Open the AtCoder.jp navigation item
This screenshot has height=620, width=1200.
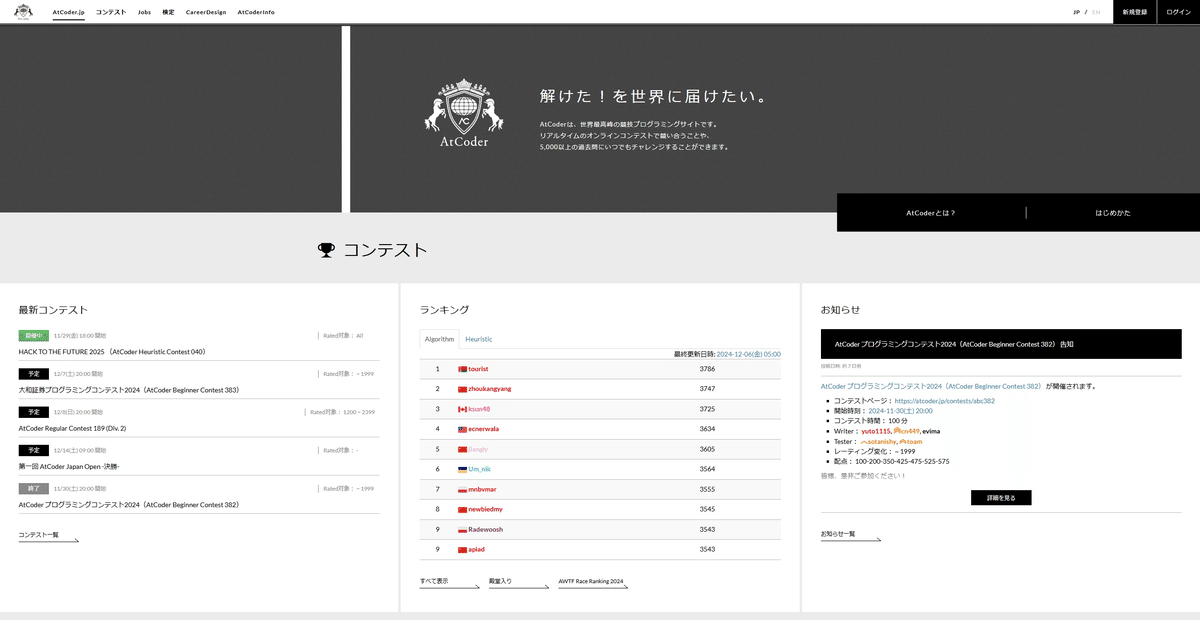69,12
